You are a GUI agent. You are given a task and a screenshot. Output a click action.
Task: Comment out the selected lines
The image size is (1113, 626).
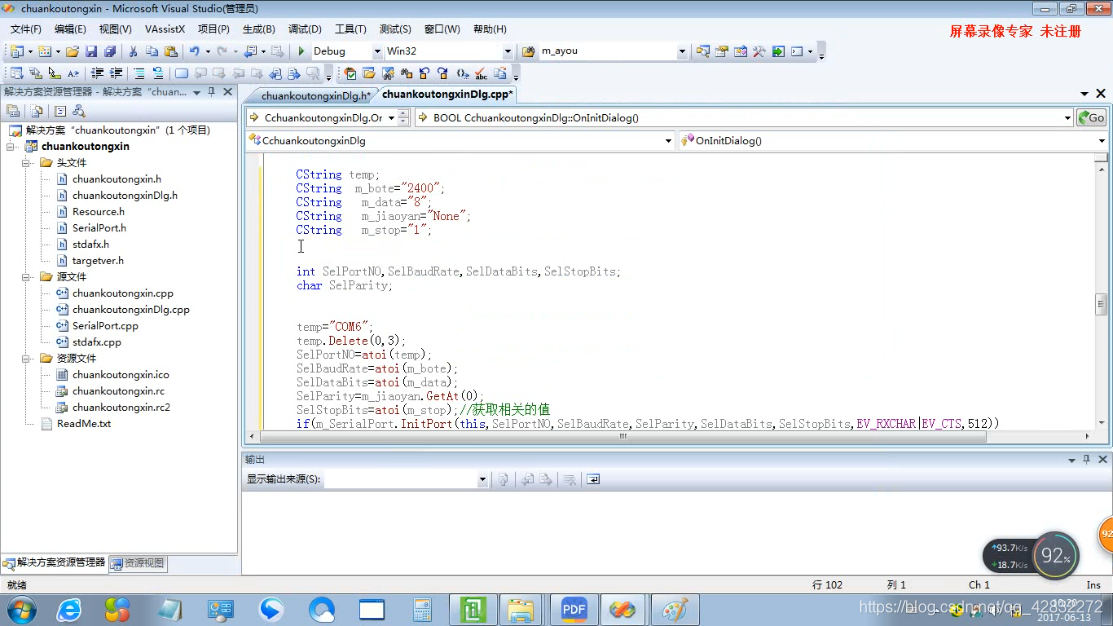tap(139, 73)
